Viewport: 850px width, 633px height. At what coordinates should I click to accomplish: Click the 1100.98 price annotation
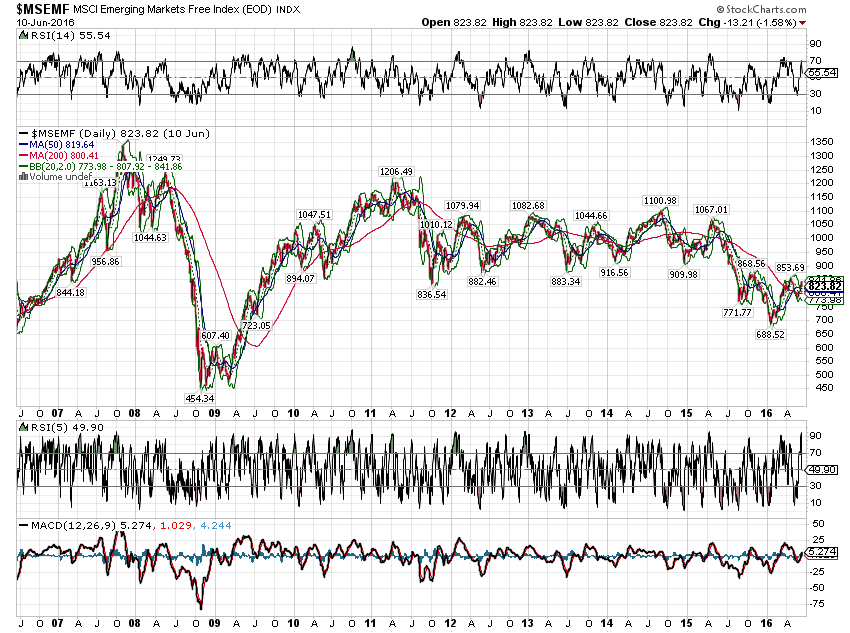(660, 201)
